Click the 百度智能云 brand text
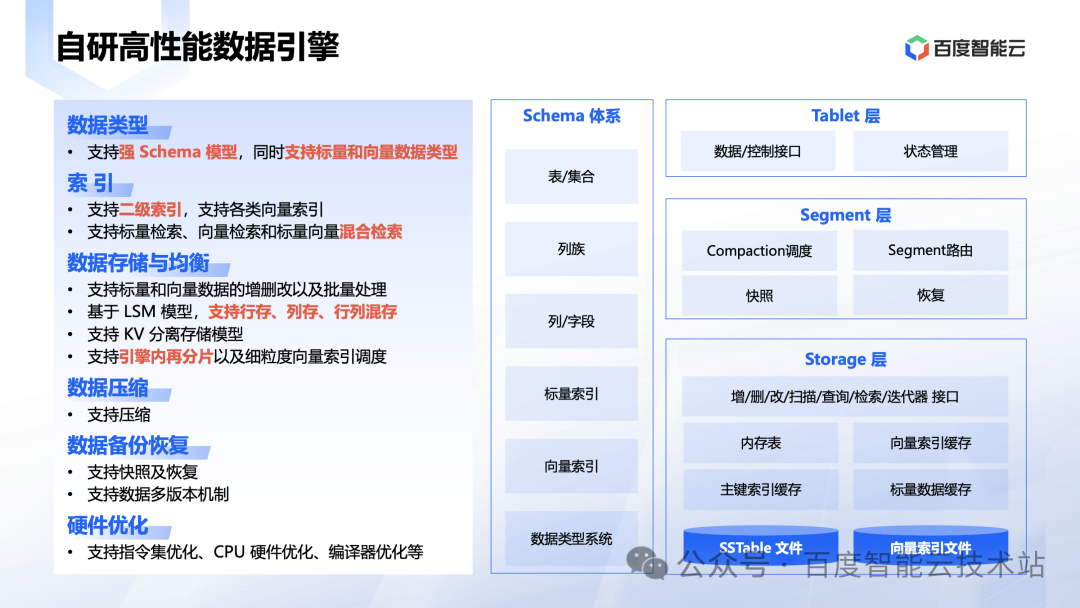1080x608 pixels. [979, 48]
